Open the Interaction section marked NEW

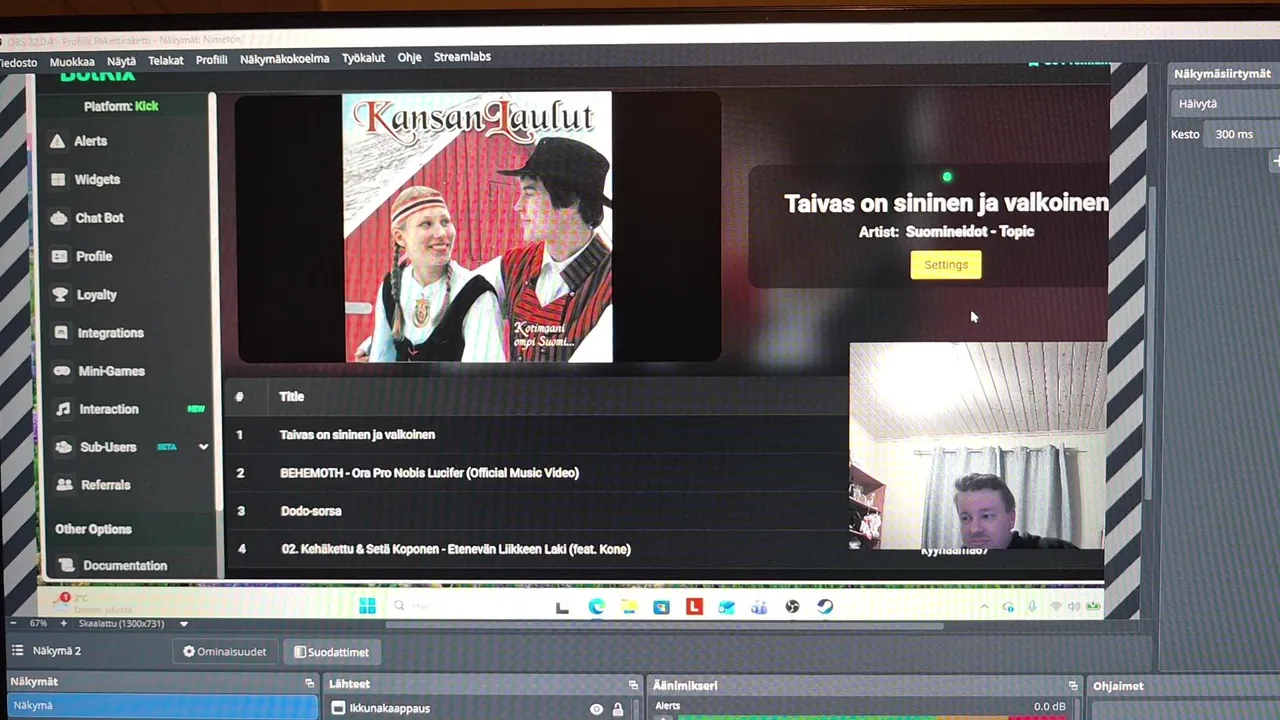point(108,409)
